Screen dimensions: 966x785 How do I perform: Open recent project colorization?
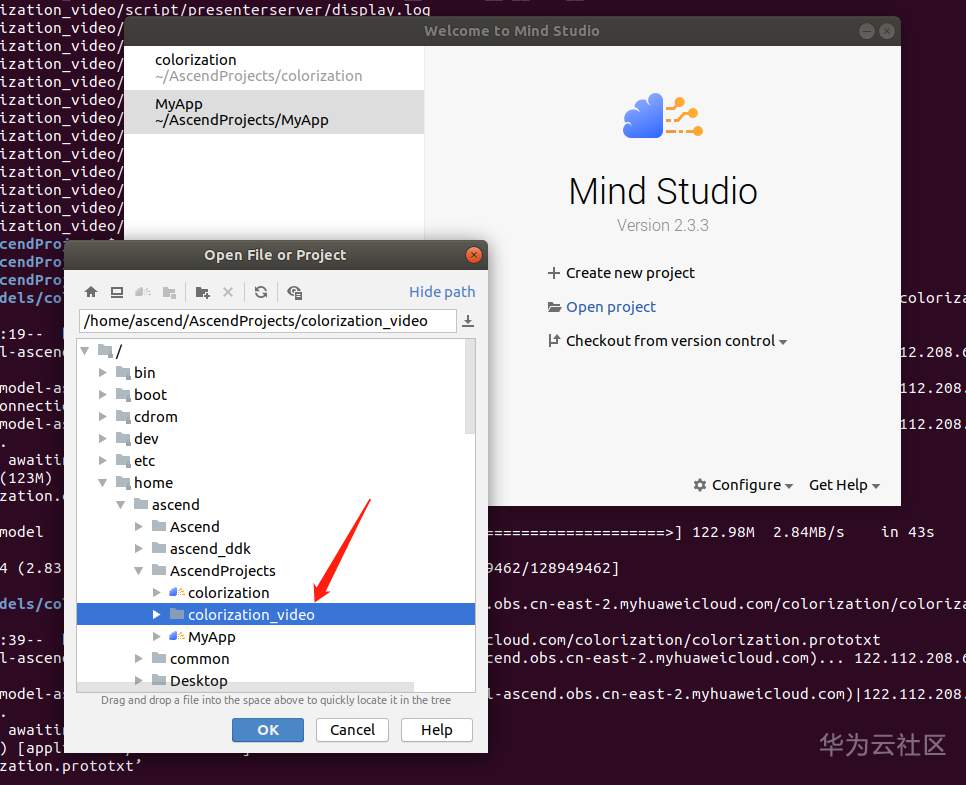click(274, 68)
